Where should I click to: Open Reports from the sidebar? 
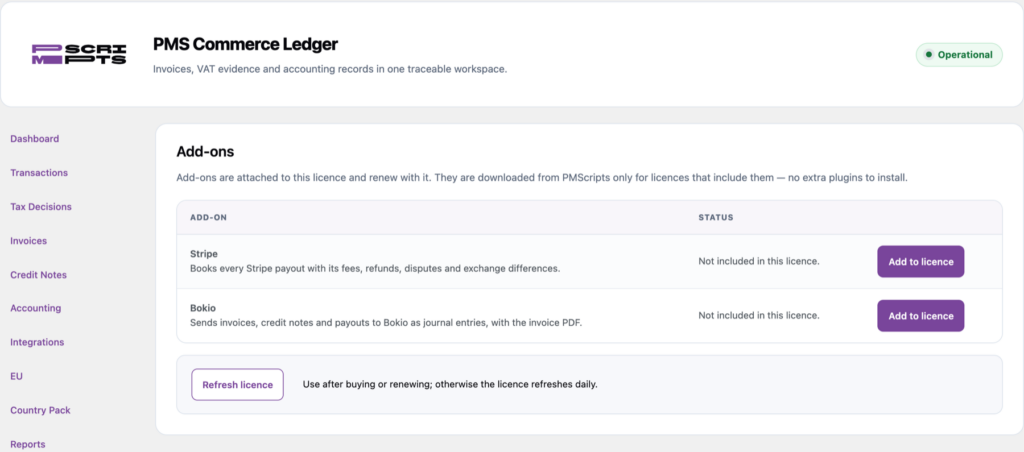pos(28,444)
